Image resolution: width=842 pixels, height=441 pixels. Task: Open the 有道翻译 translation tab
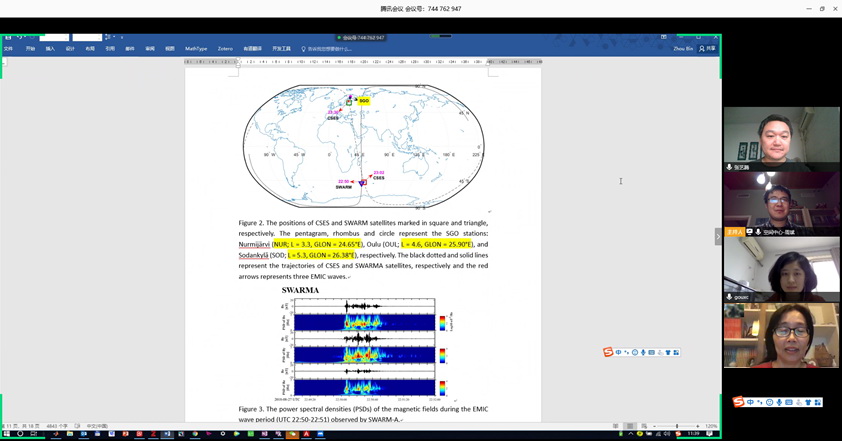252,49
